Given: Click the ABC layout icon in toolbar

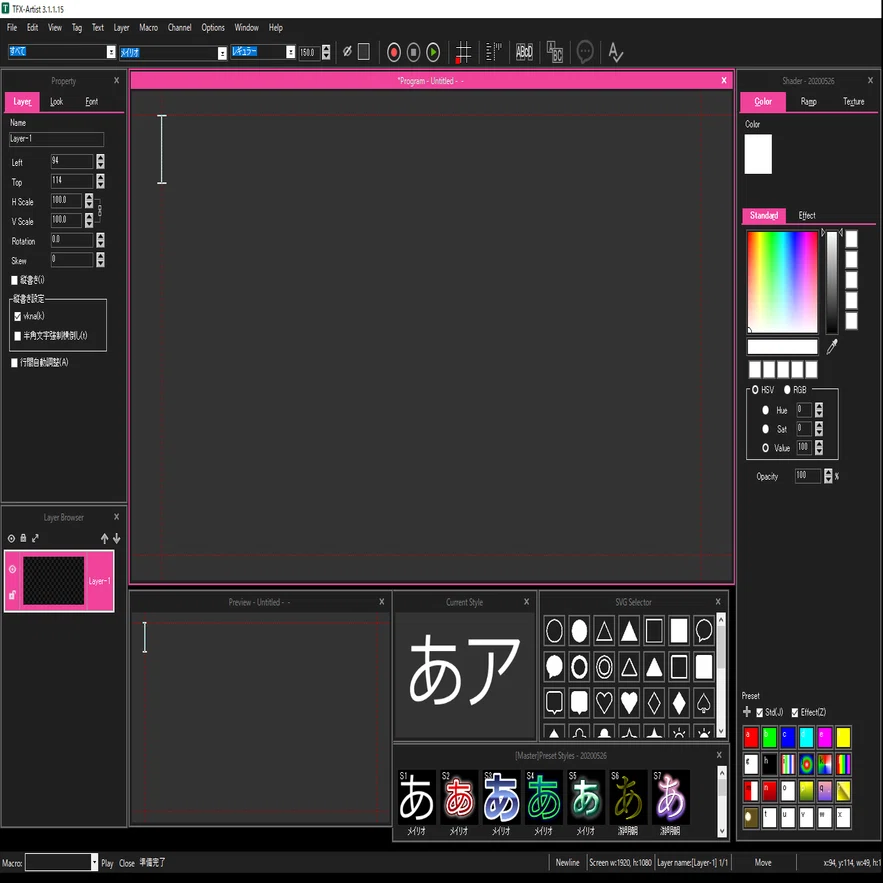Looking at the screenshot, I should click(x=555, y=52).
